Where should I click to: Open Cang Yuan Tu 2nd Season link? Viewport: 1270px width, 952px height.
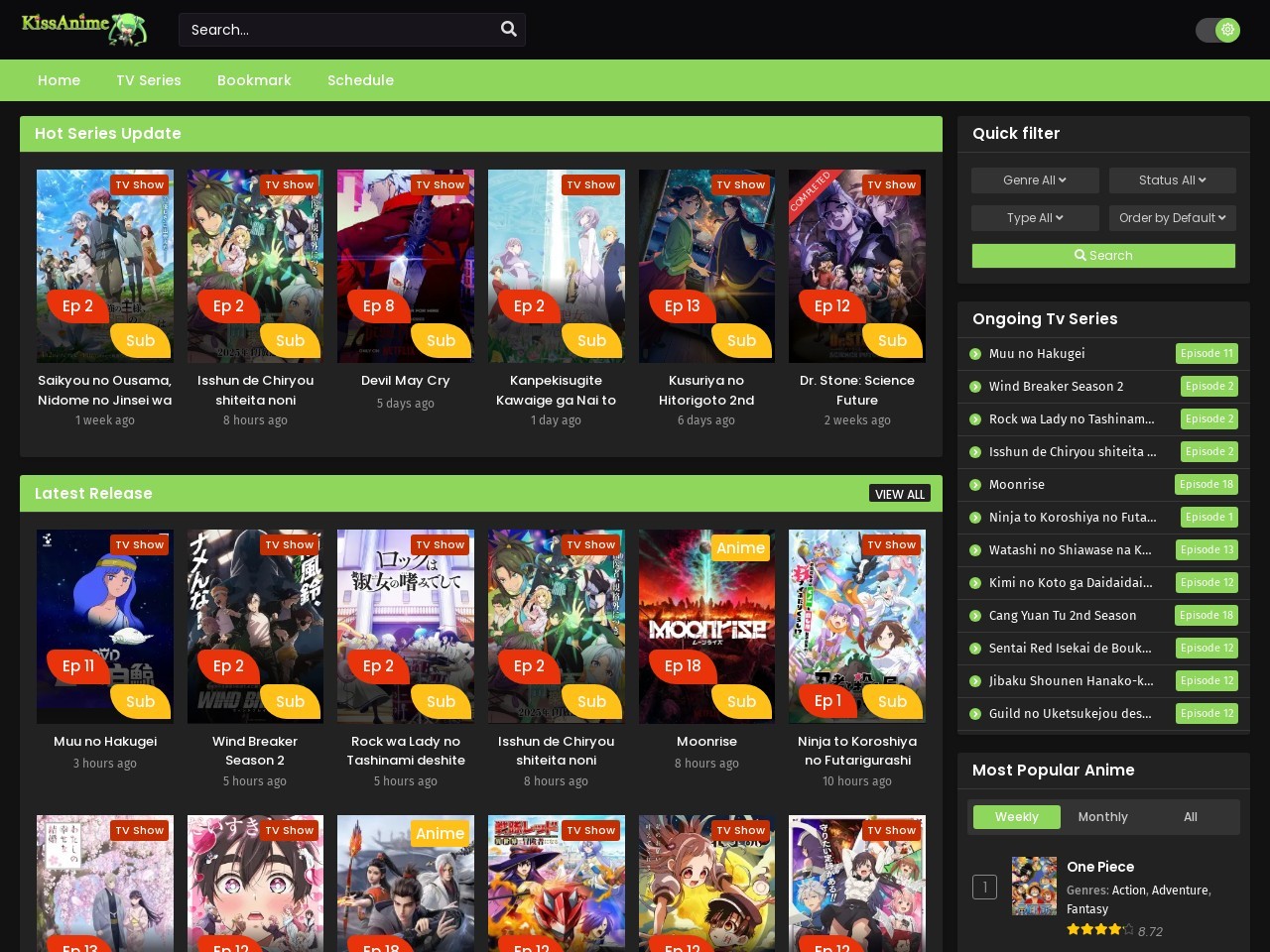tap(1063, 615)
